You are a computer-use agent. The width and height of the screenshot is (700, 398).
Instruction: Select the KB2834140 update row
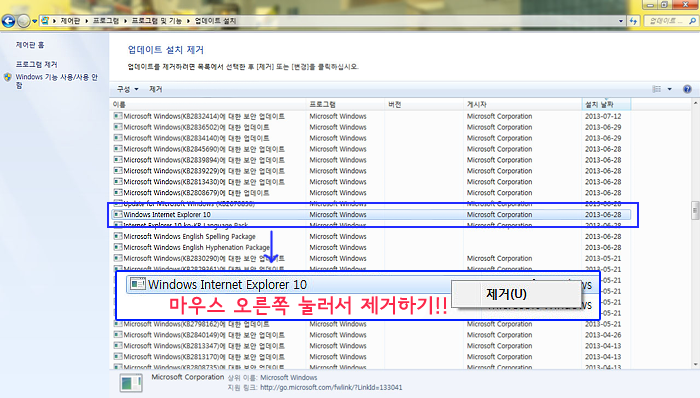click(371, 138)
